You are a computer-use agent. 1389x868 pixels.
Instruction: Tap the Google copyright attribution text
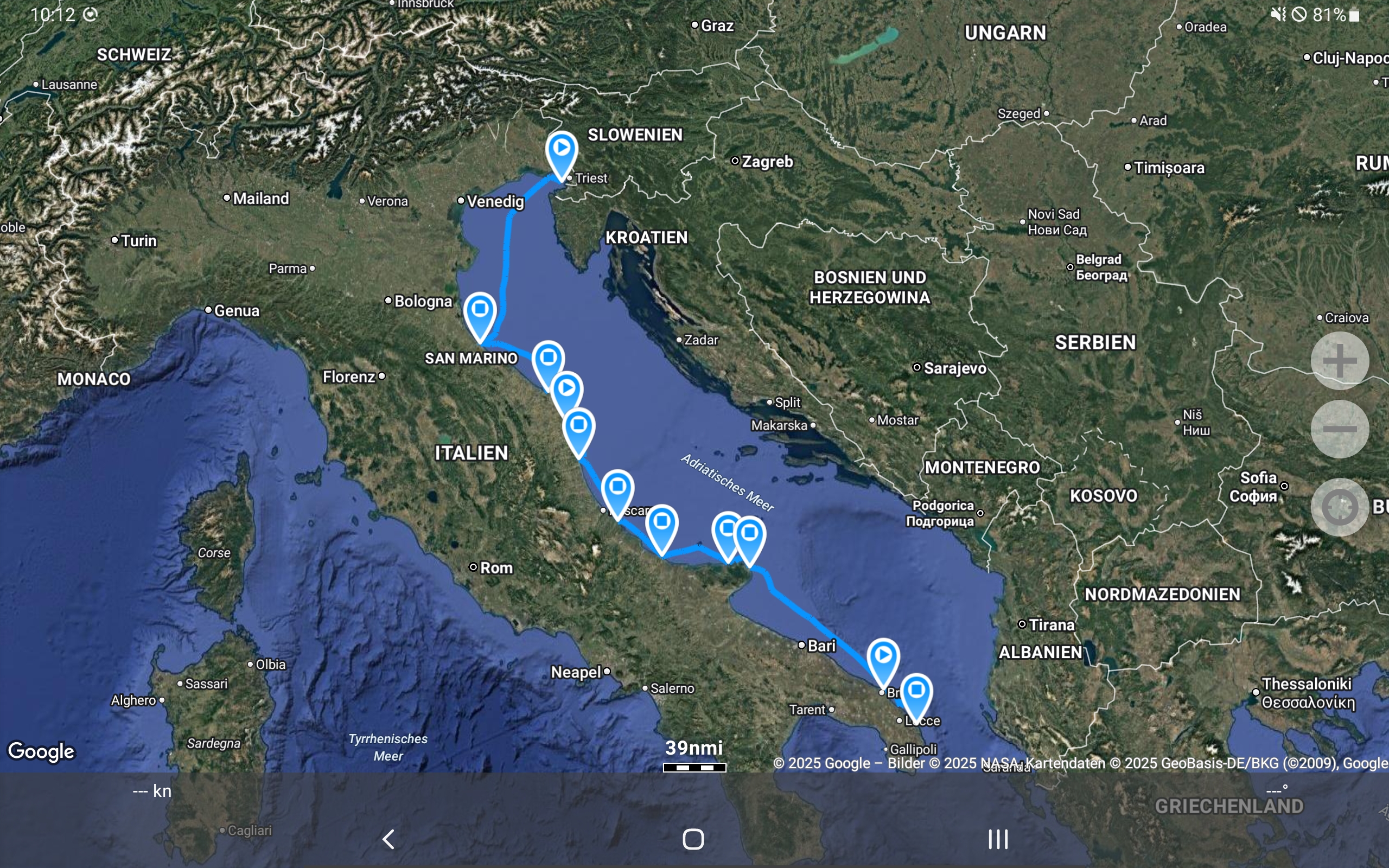[1080, 763]
